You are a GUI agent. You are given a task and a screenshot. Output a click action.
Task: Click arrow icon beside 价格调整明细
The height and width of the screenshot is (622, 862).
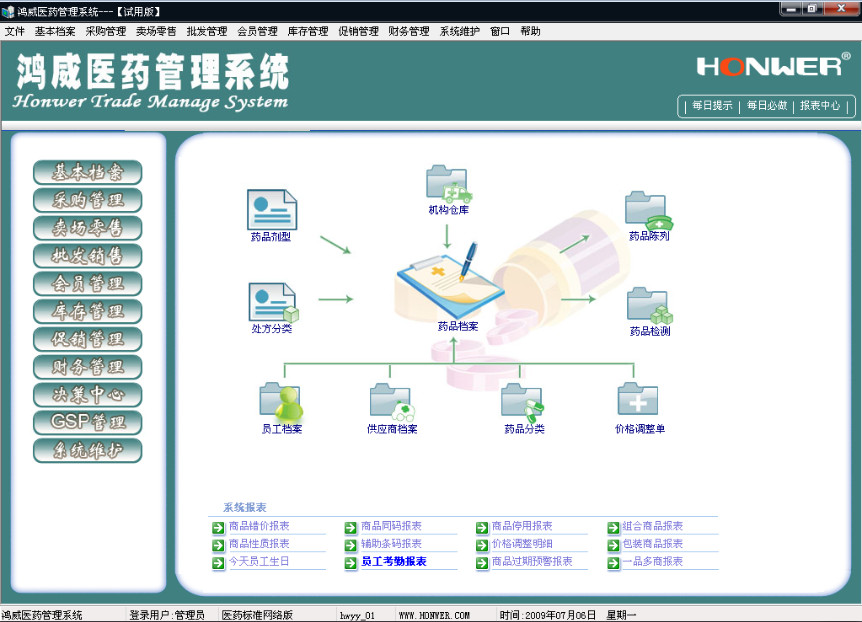coord(482,546)
